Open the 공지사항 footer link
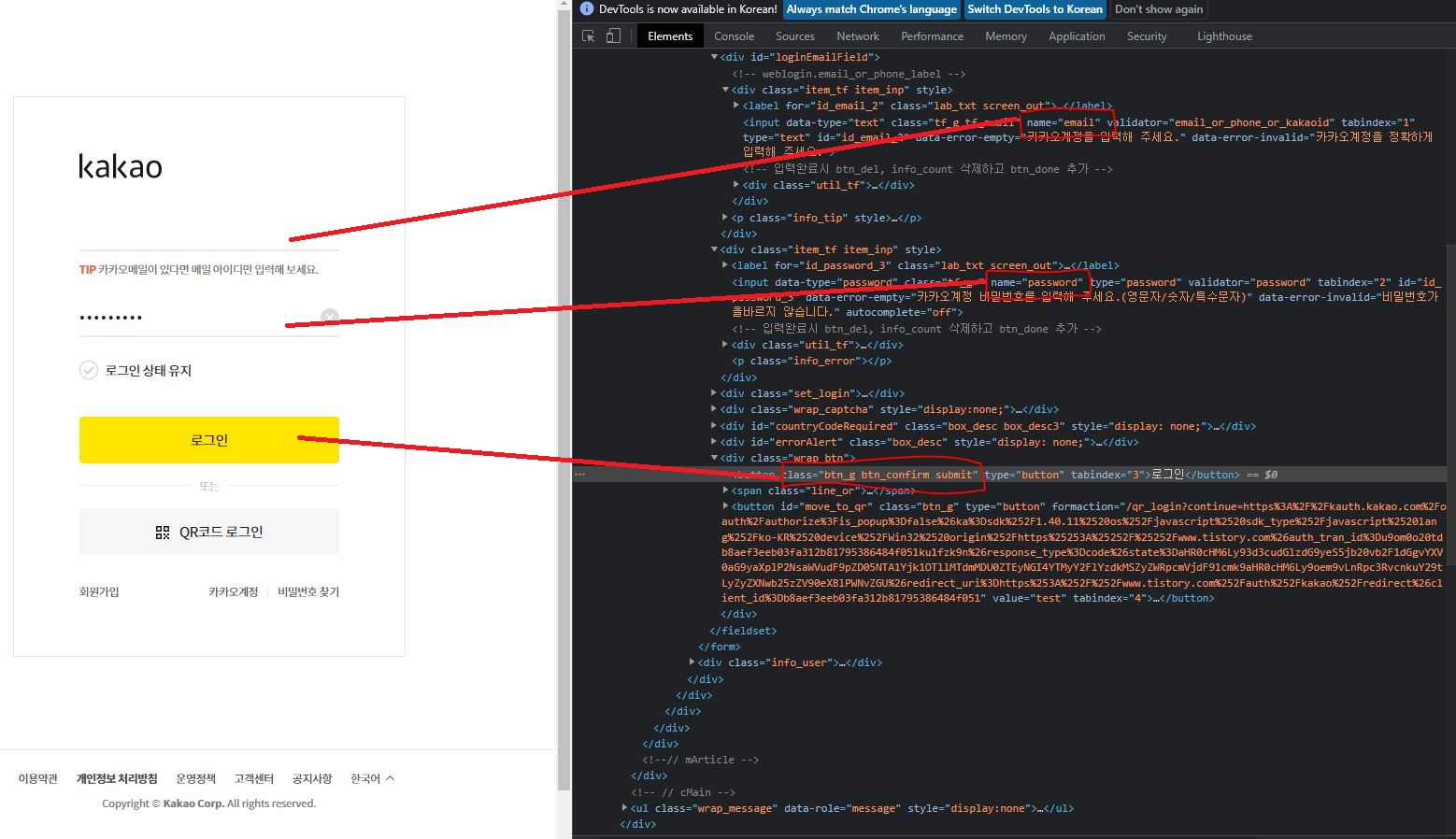Screen dimensions: 1456x839 click(312, 778)
